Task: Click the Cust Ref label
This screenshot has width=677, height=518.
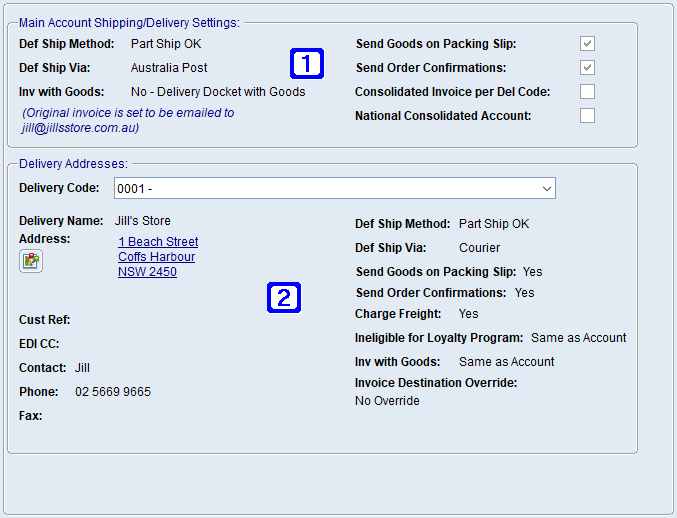Action: pyautogui.click(x=44, y=320)
